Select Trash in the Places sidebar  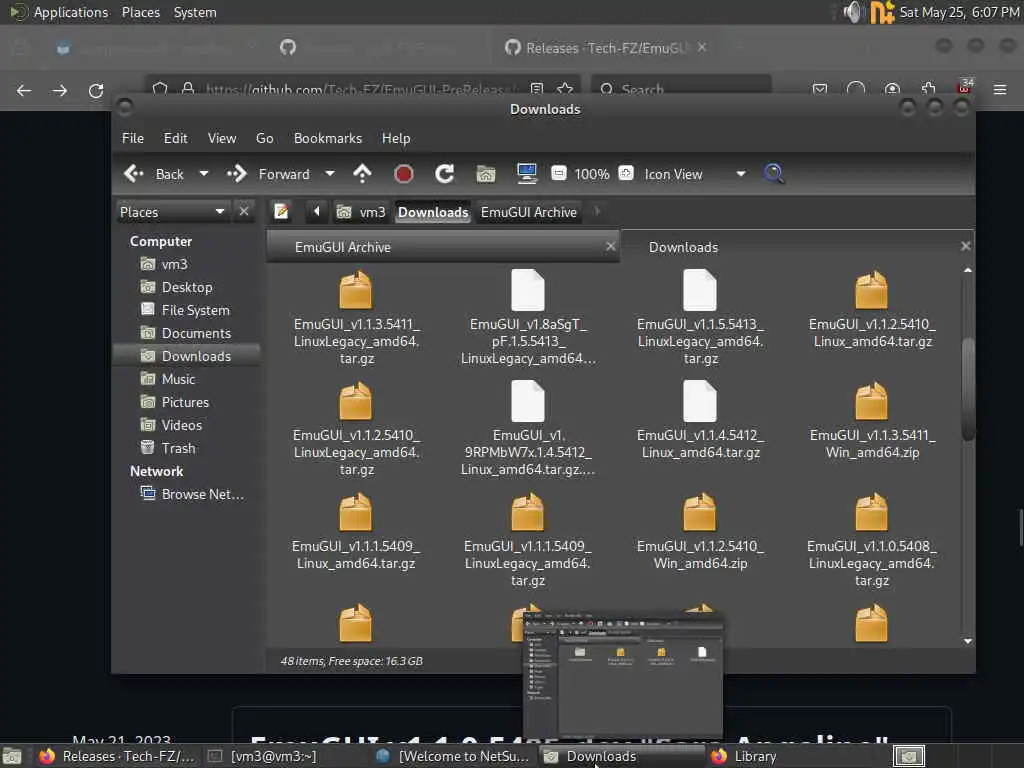178,448
